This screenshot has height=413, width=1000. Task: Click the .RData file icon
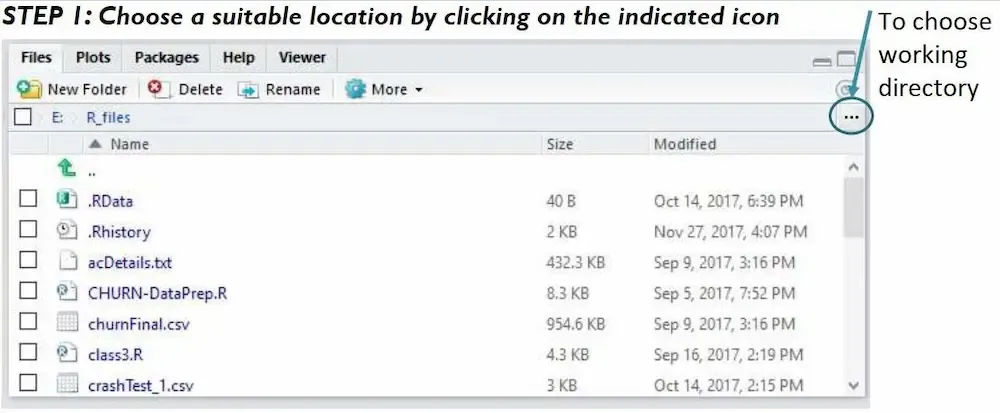[x=68, y=201]
